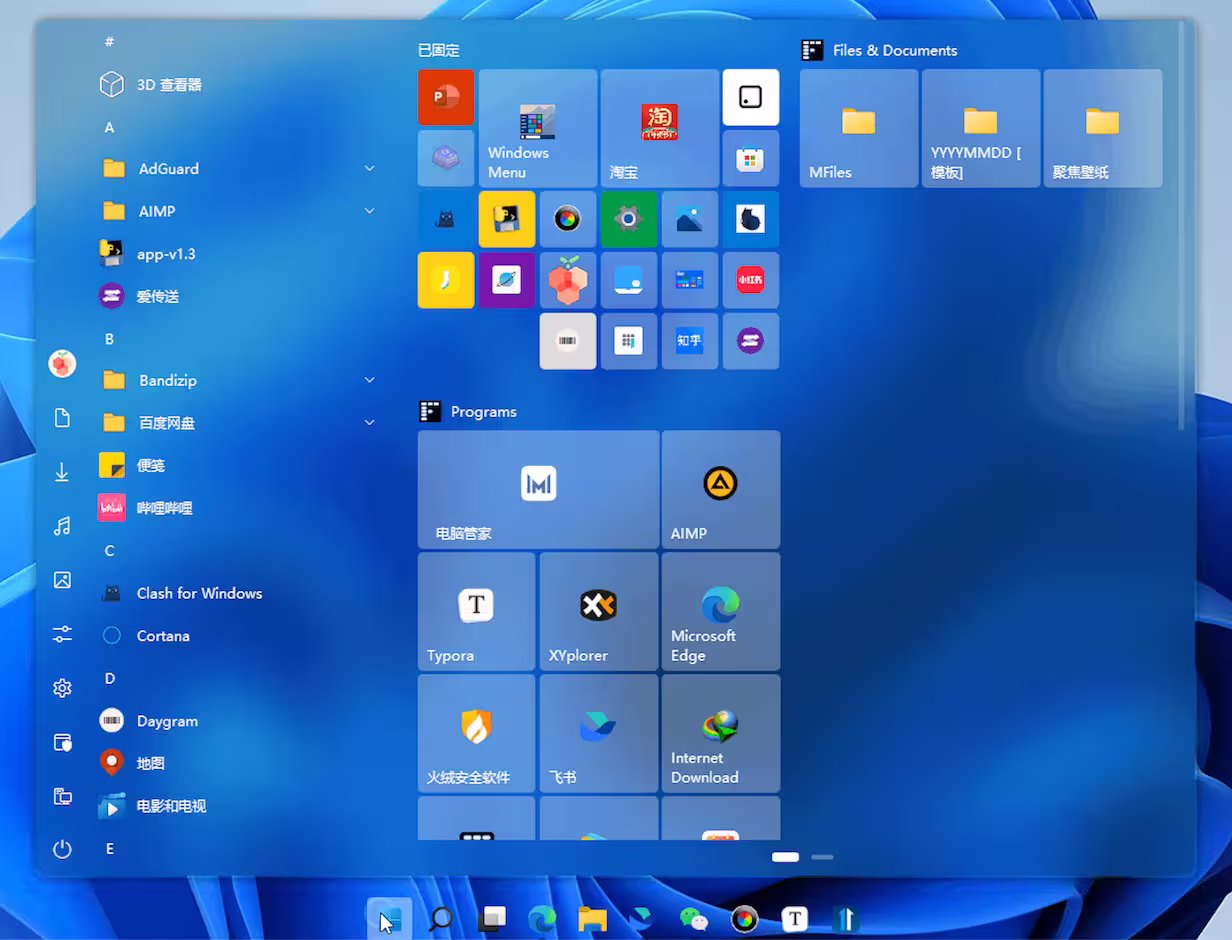Expand the AdGuard folder chevron
The width and height of the screenshot is (1232, 940).
coord(369,169)
